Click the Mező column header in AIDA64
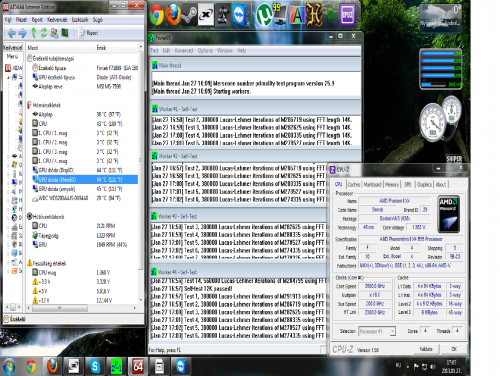 click(60, 48)
